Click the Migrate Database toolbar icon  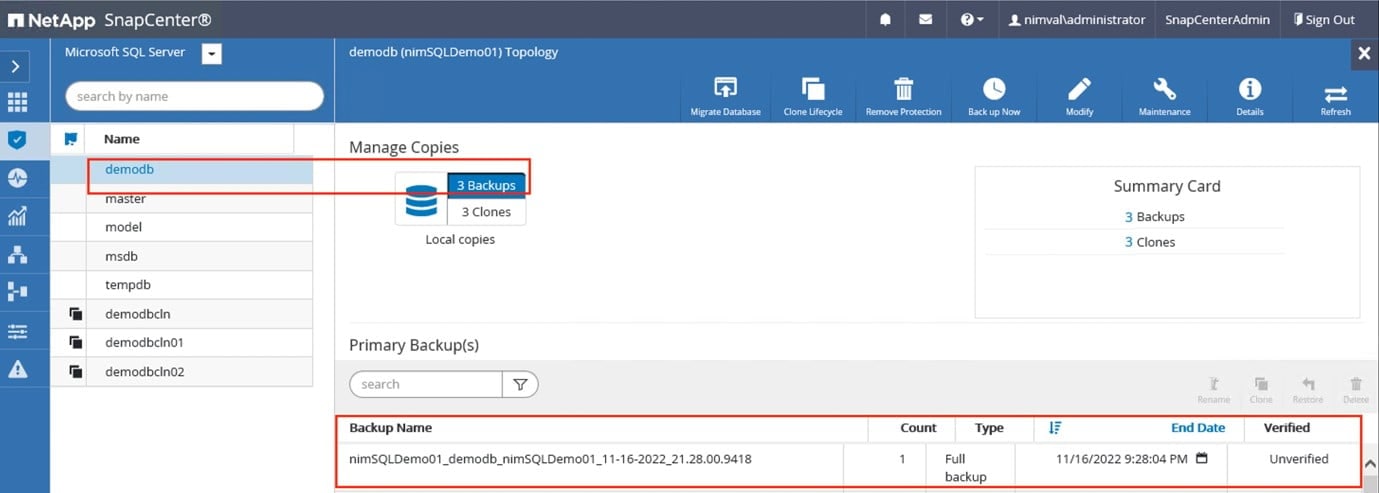(x=725, y=90)
